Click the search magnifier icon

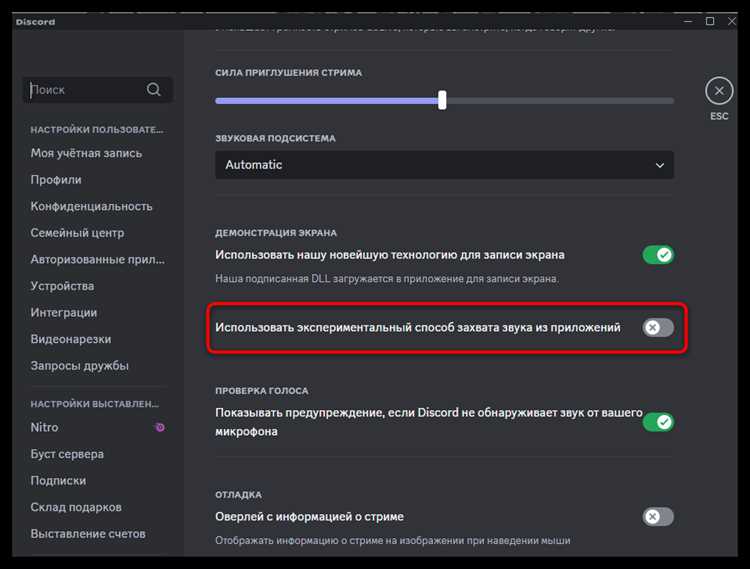pos(154,89)
